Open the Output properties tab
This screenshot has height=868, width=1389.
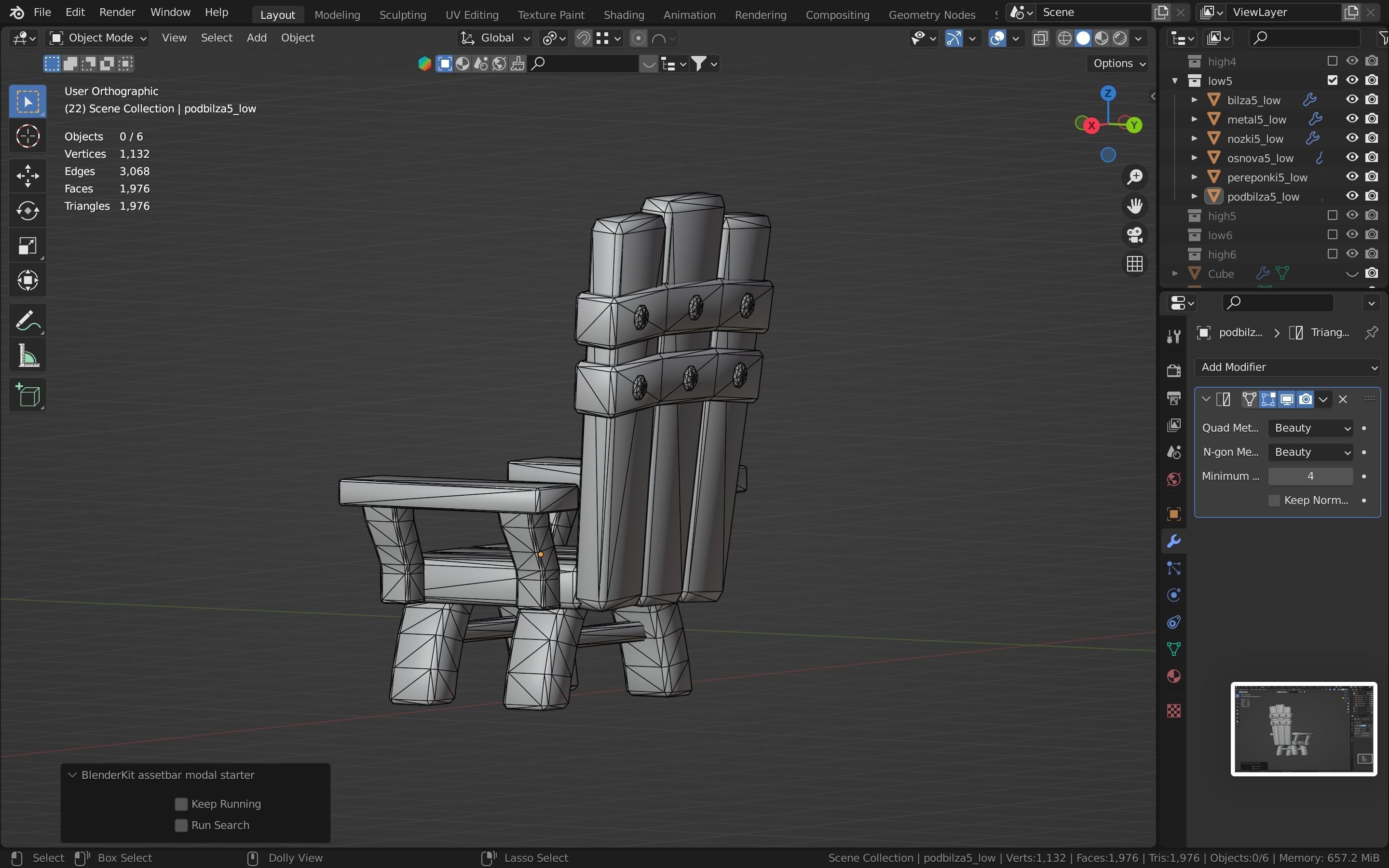(1174, 398)
